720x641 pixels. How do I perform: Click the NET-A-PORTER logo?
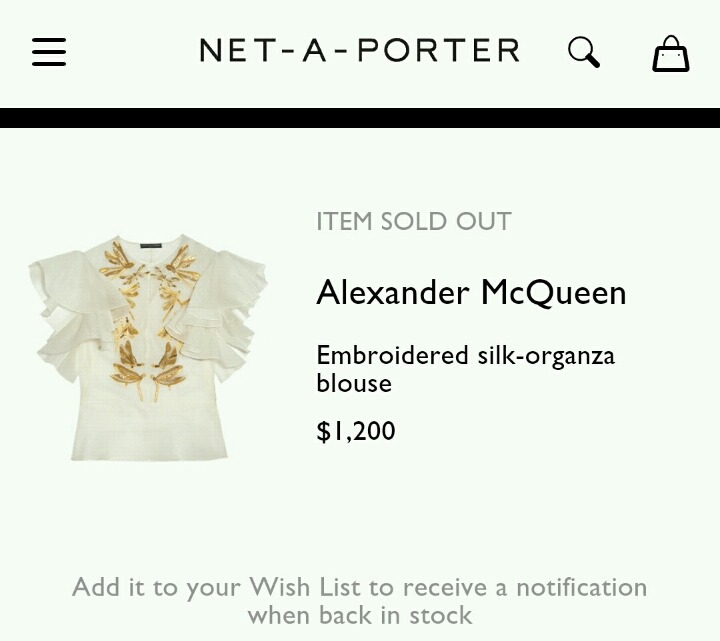tap(360, 51)
